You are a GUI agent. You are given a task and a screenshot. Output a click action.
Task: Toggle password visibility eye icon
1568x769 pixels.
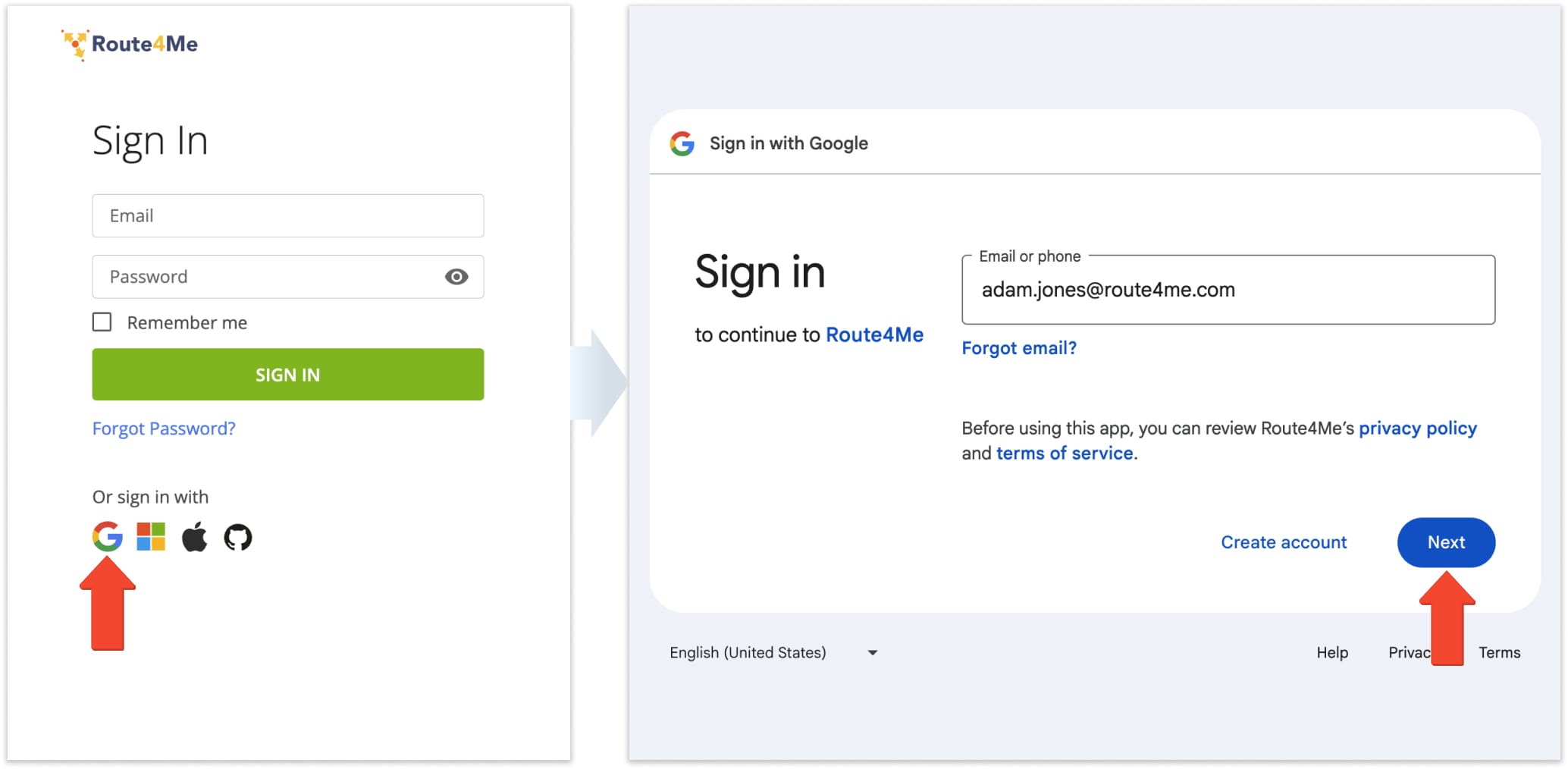coord(456,277)
